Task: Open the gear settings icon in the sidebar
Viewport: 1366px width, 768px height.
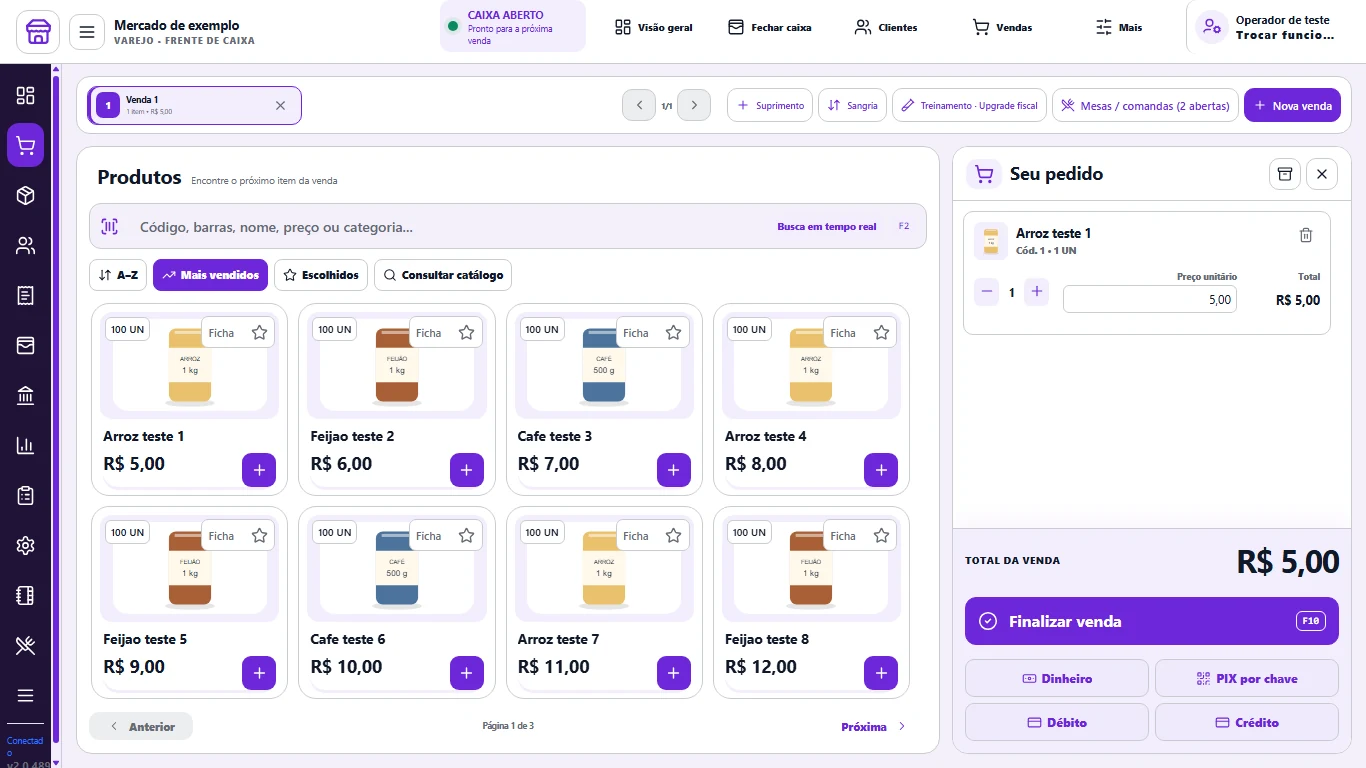Action: 25,545
